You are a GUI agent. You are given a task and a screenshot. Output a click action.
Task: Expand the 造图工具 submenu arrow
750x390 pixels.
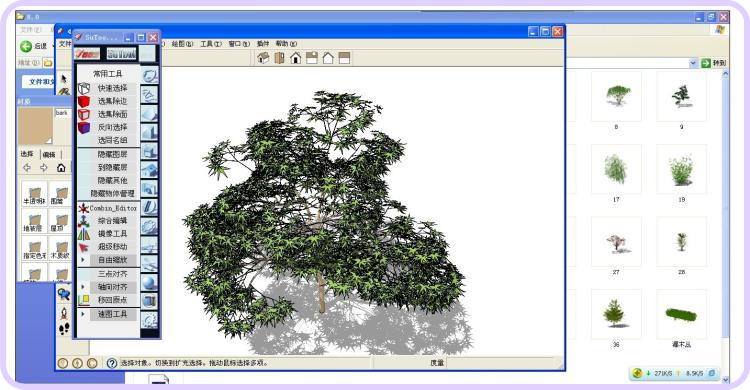click(x=83, y=314)
